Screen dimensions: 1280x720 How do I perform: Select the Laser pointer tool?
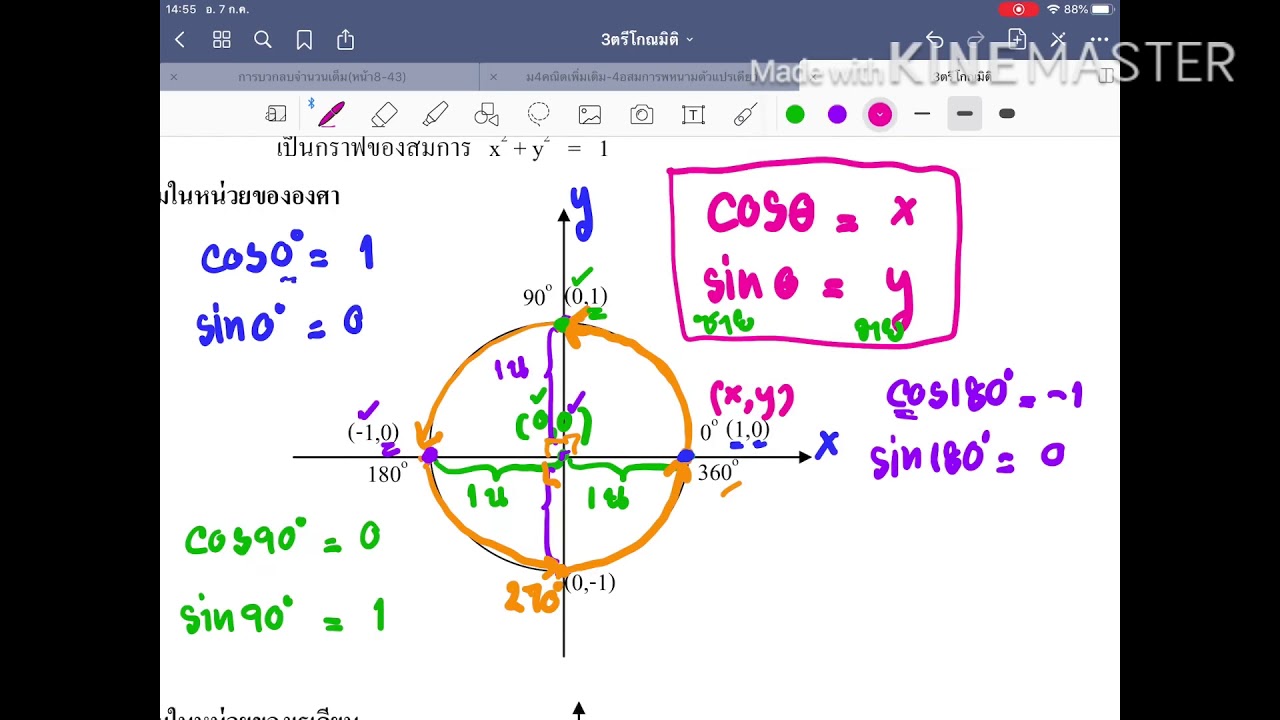point(745,114)
